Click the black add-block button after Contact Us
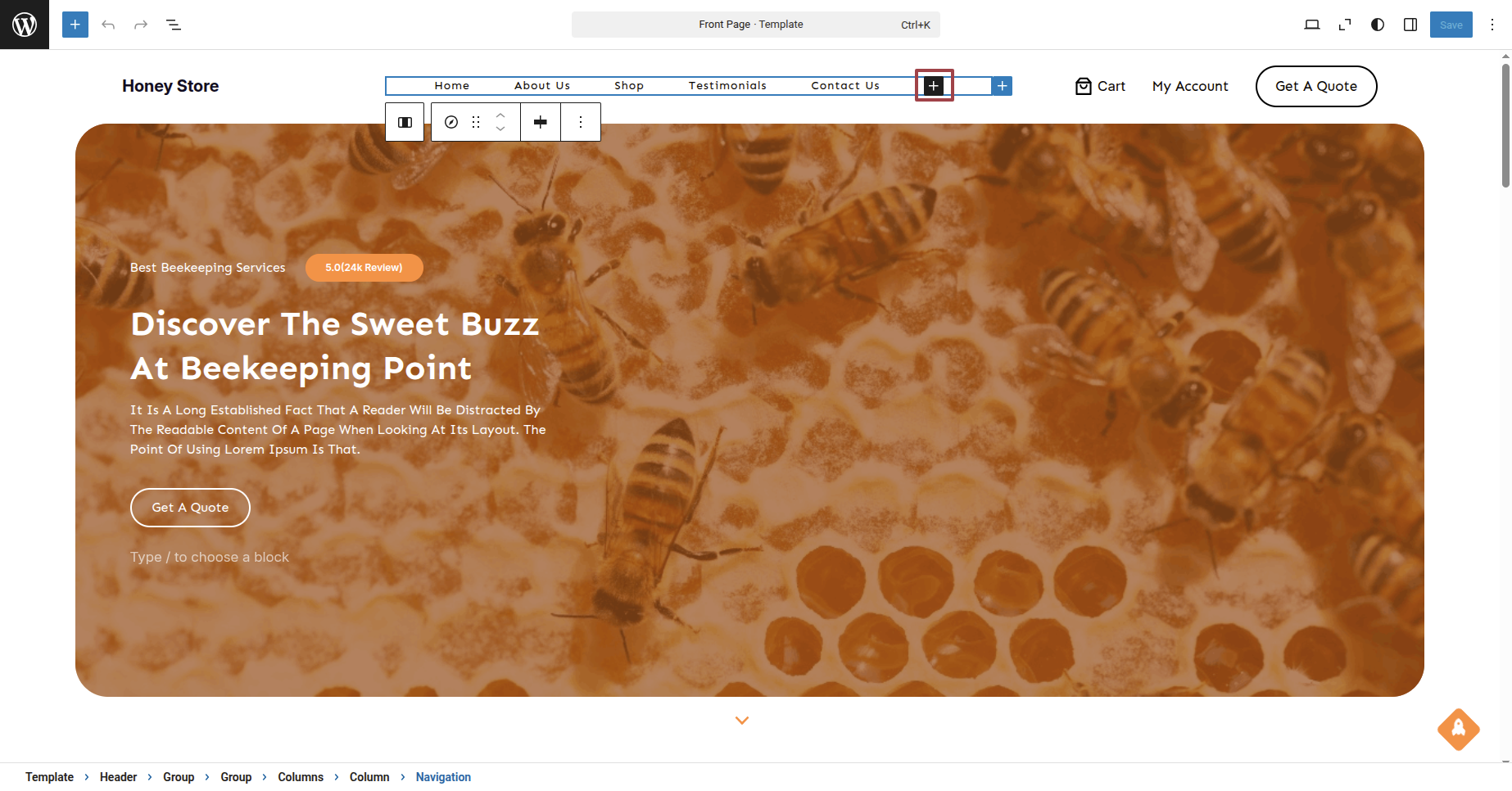 point(934,86)
